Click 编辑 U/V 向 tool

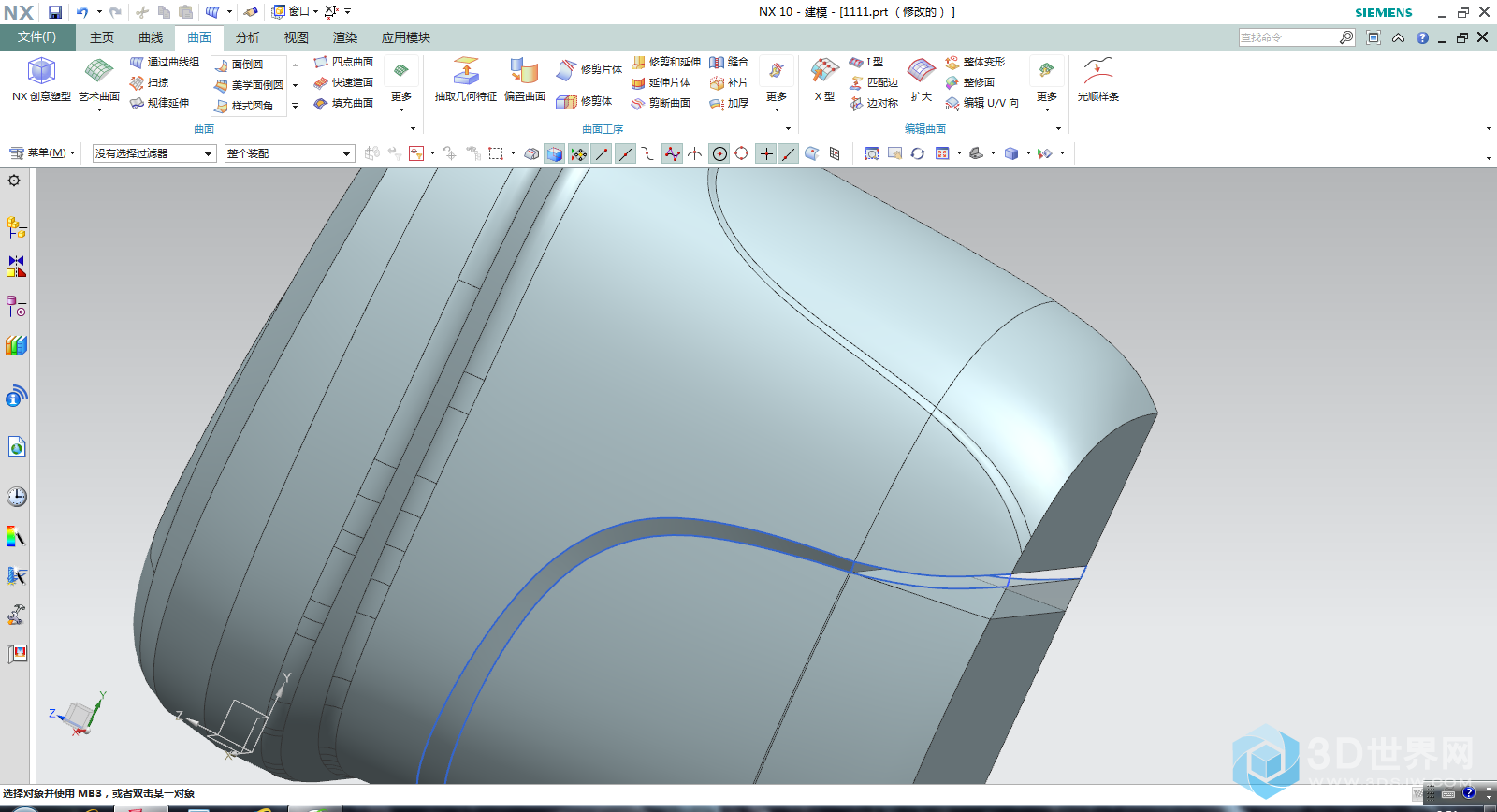[x=981, y=103]
